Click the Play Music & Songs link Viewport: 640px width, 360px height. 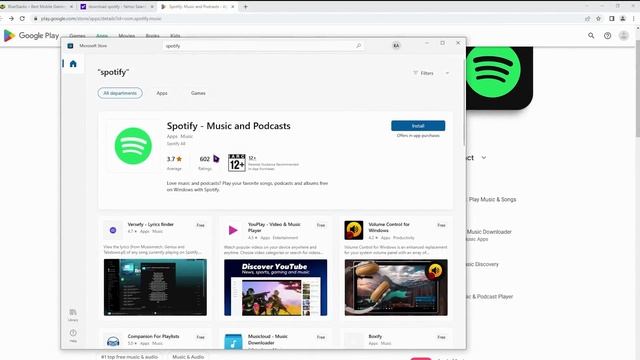click(x=492, y=199)
